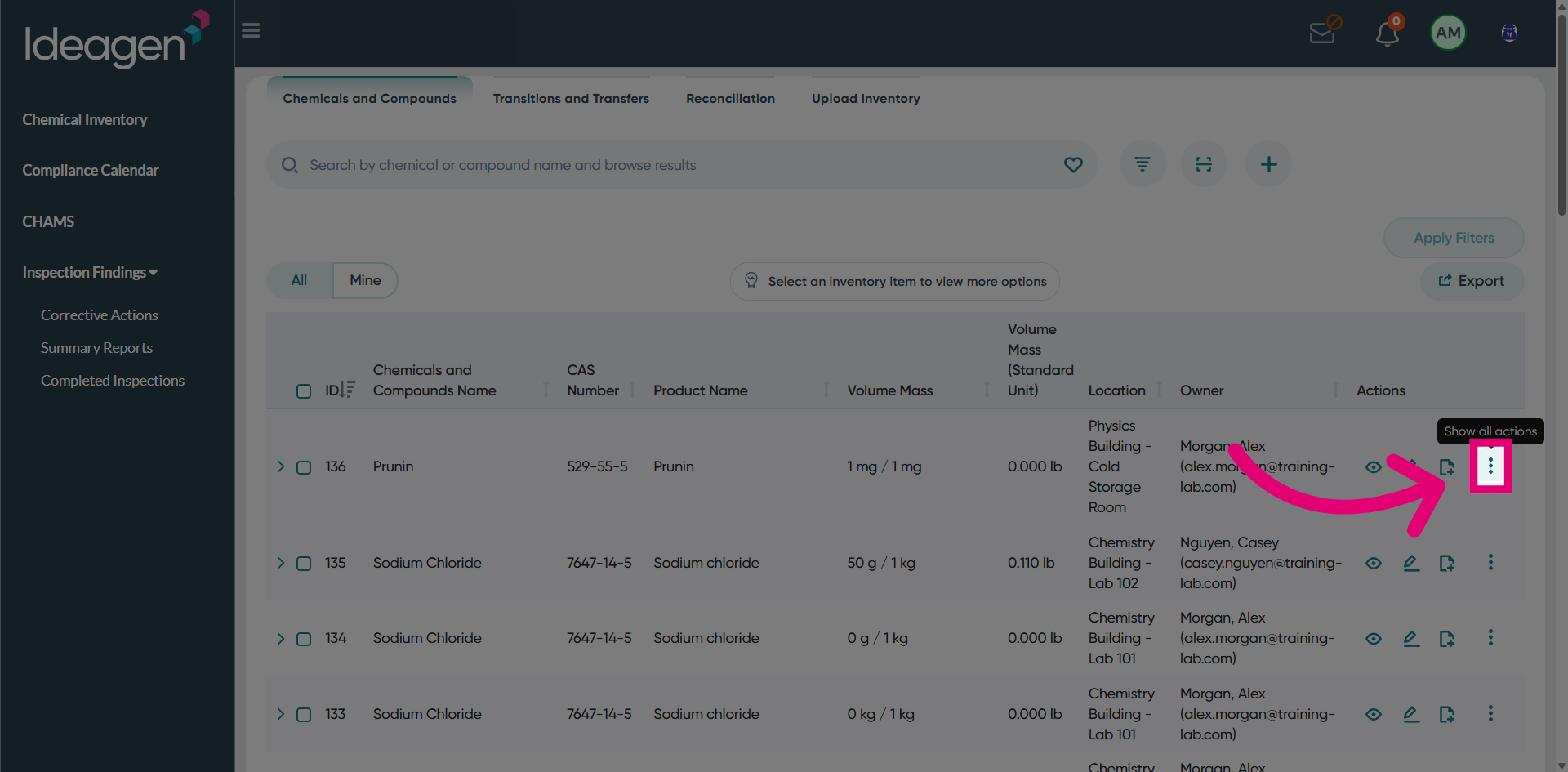Click the Export button
1568x772 pixels.
[1472, 280]
